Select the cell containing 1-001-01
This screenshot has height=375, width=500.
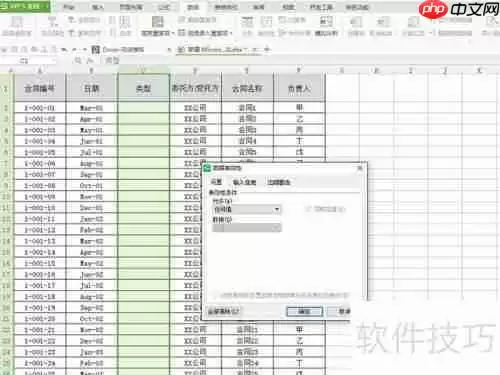[x=40, y=108]
